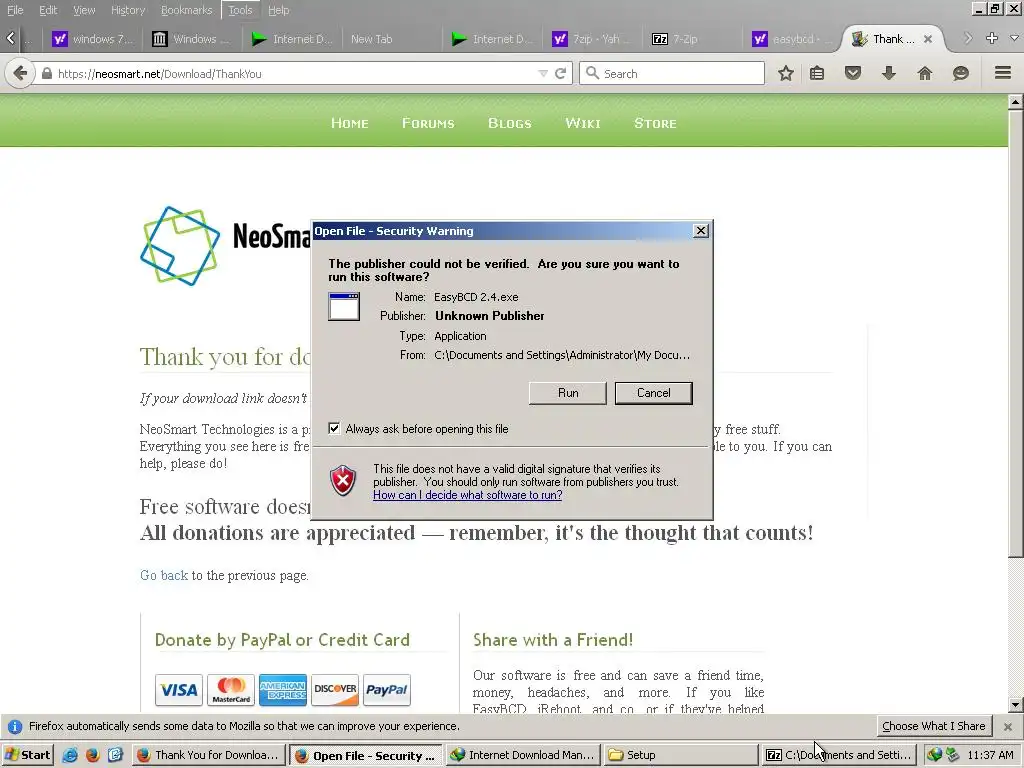Open the bookmarks list icon

[x=816, y=73]
